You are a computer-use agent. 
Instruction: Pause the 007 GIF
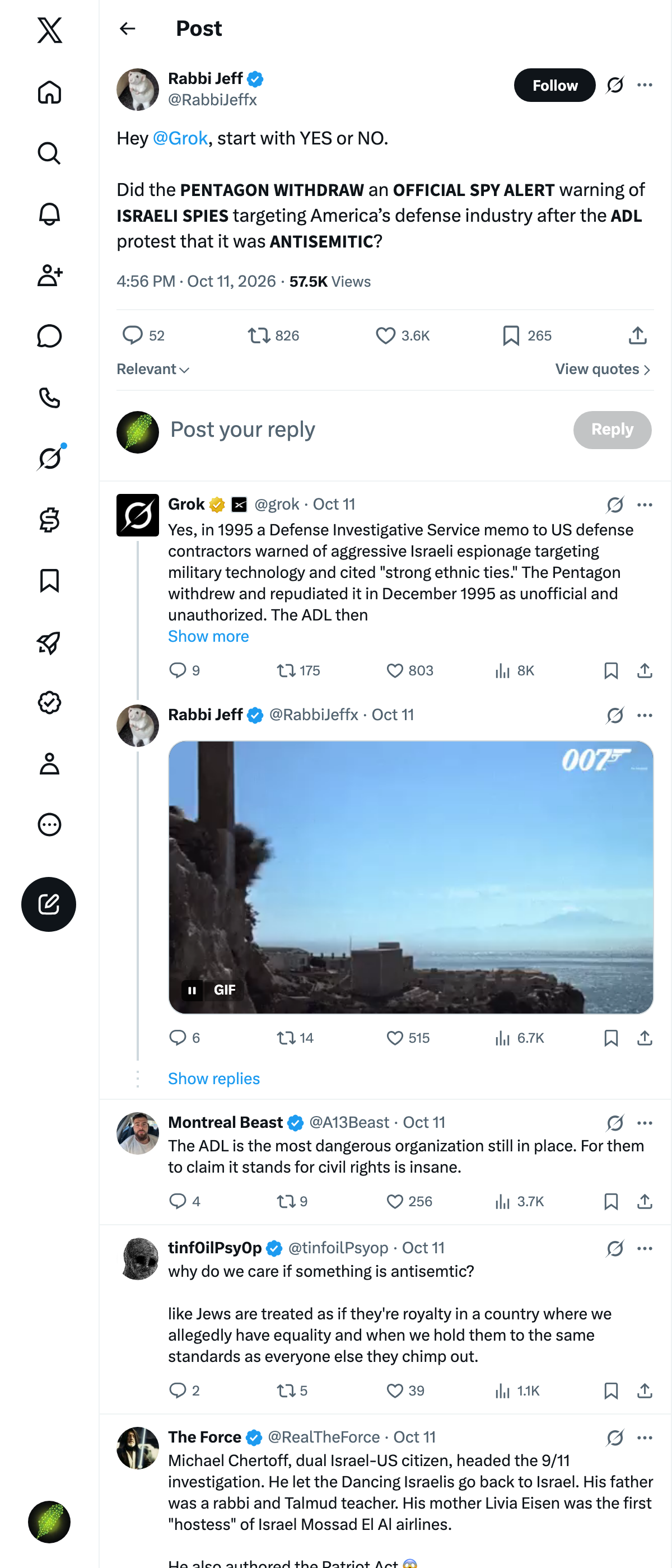(192, 990)
